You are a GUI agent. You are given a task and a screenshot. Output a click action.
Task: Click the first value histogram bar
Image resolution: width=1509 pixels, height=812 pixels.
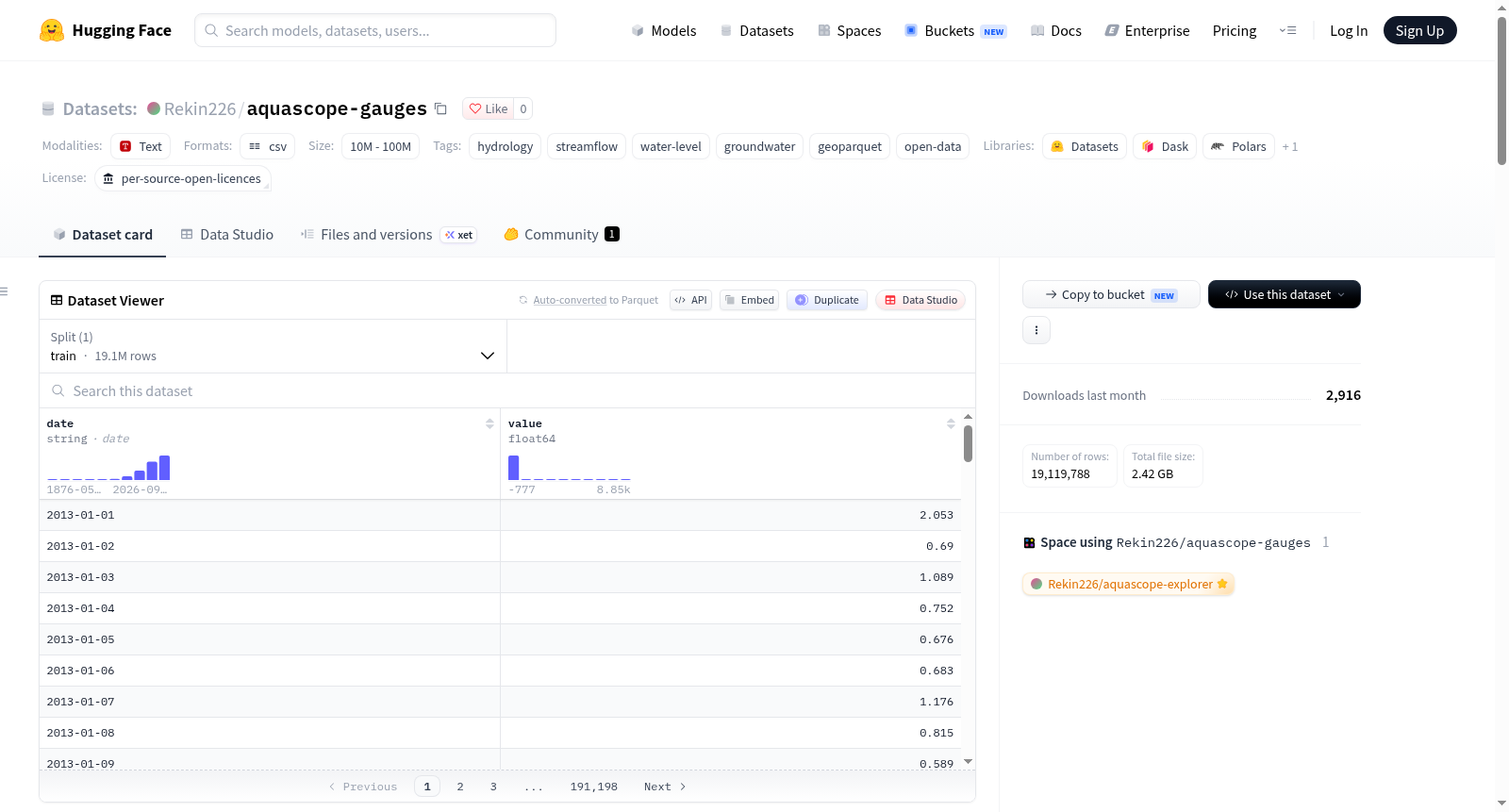pyautogui.click(x=513, y=468)
